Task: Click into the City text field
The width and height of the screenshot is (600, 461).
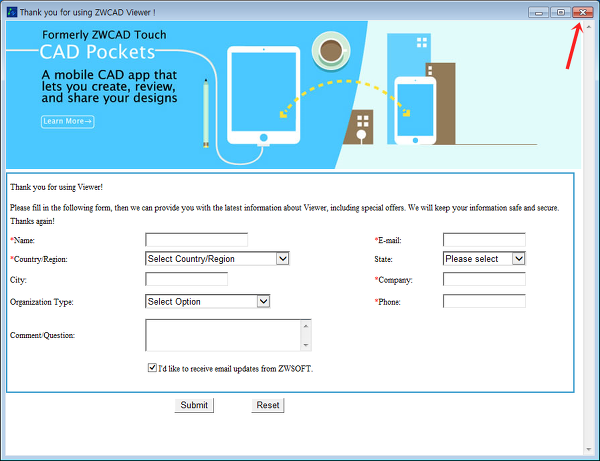Action: click(186, 279)
